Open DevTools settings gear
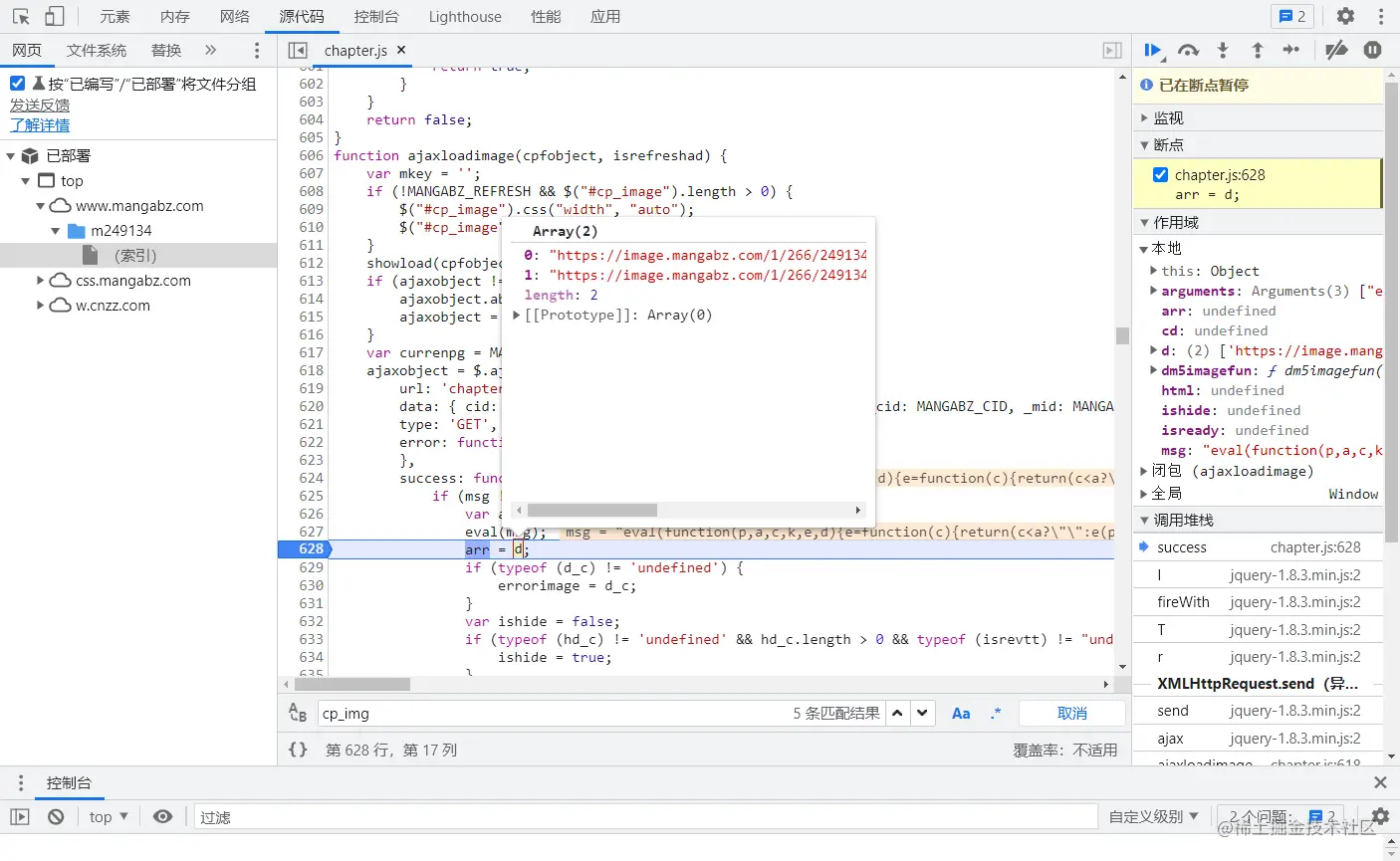The height and width of the screenshot is (861, 1400). pyautogui.click(x=1345, y=16)
